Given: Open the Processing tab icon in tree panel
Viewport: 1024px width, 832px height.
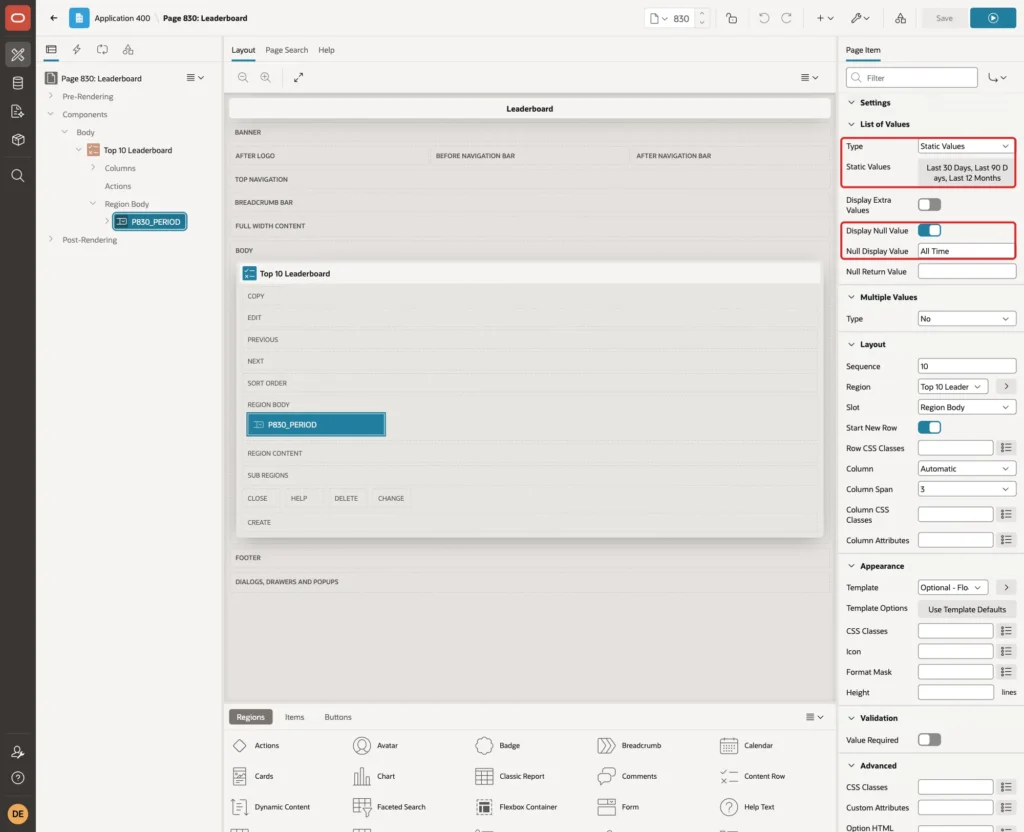Looking at the screenshot, I should [x=103, y=50].
